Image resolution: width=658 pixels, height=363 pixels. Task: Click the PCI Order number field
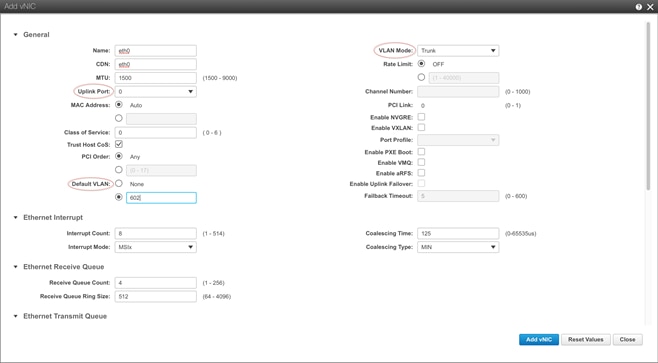click(x=161, y=170)
